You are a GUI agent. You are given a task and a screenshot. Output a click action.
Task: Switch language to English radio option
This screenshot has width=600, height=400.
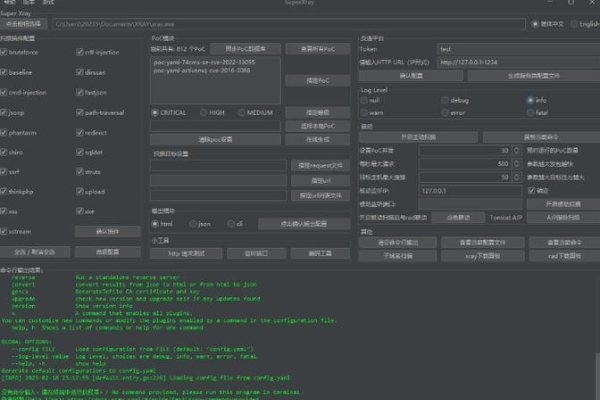click(574, 24)
